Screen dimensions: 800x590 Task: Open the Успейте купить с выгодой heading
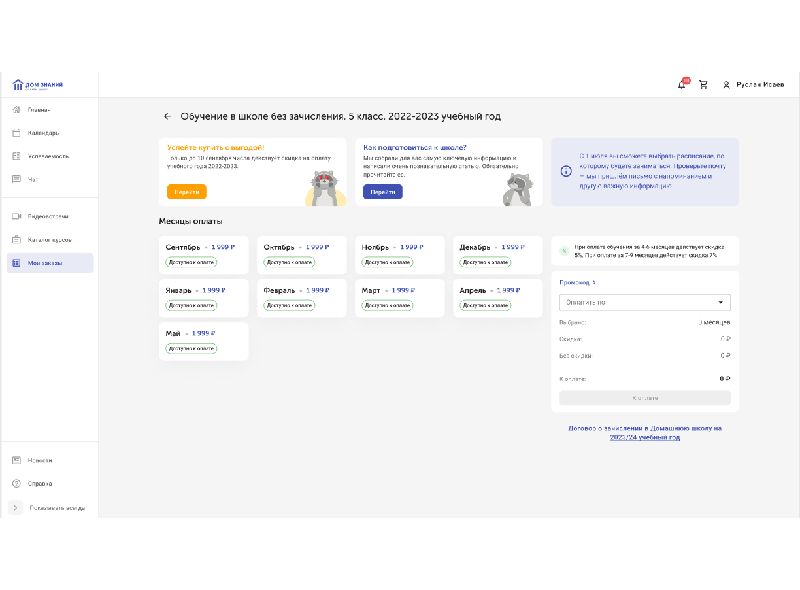(215, 148)
